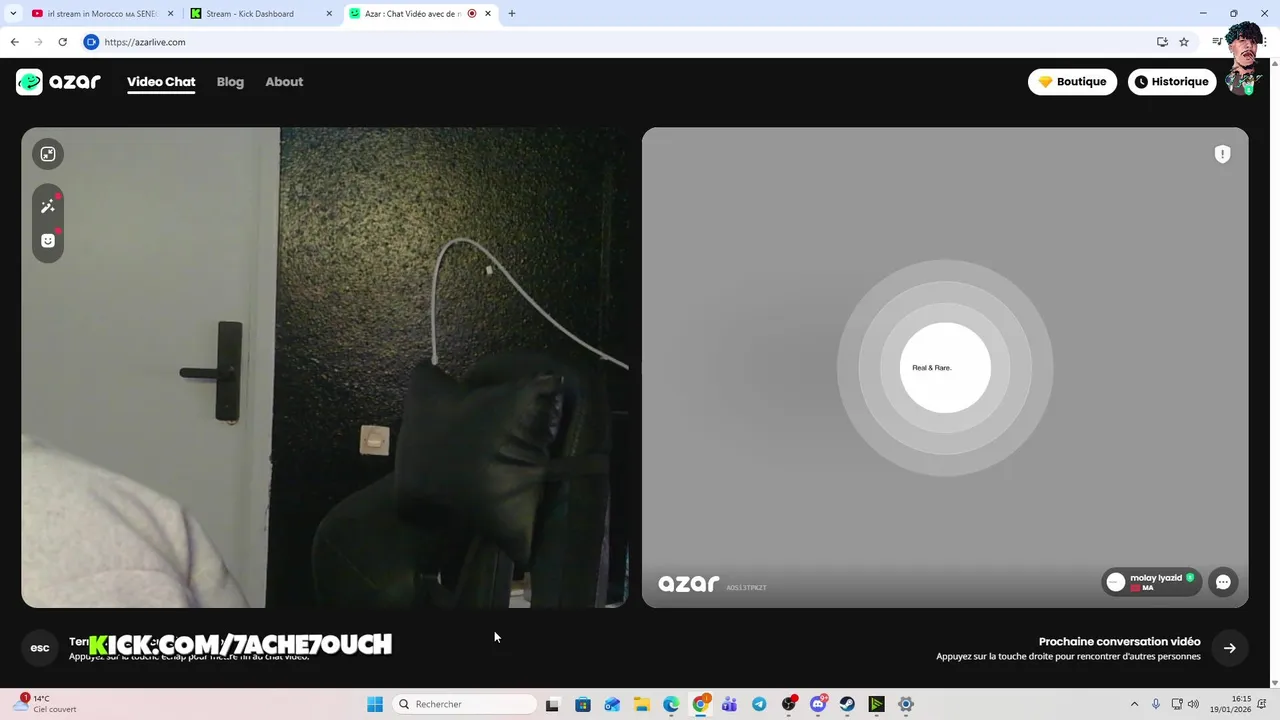Image resolution: width=1280 pixels, height=720 pixels.
Task: Reload the Azar page
Action: click(x=62, y=42)
